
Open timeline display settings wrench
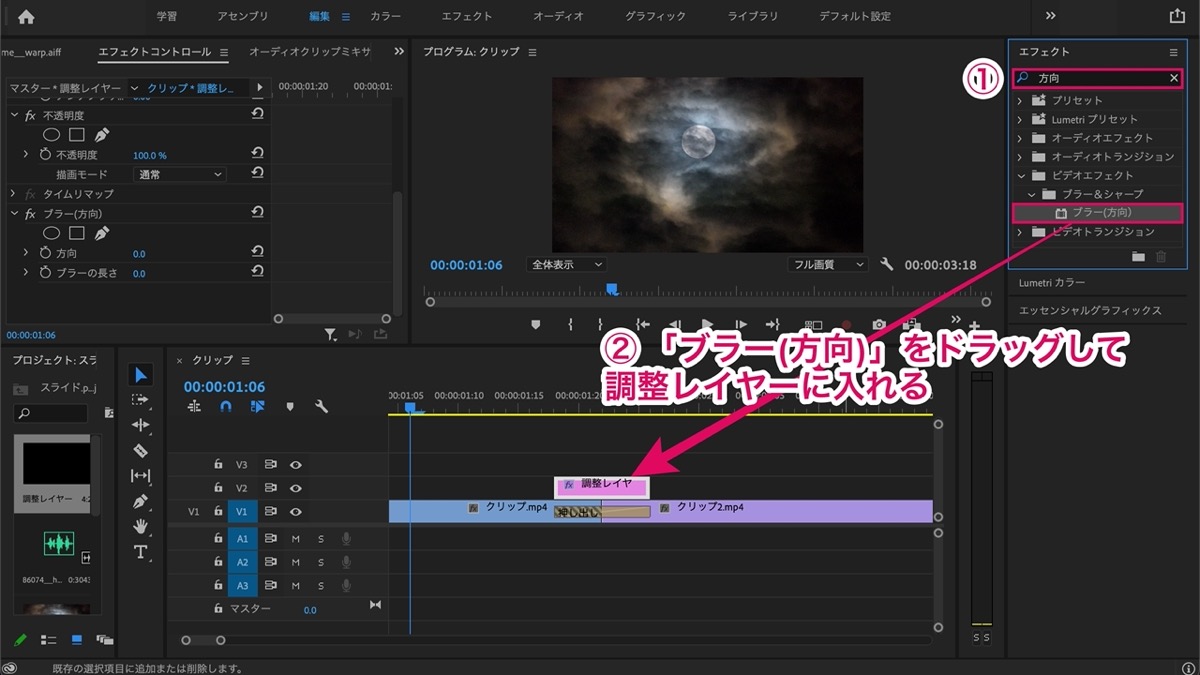point(321,407)
